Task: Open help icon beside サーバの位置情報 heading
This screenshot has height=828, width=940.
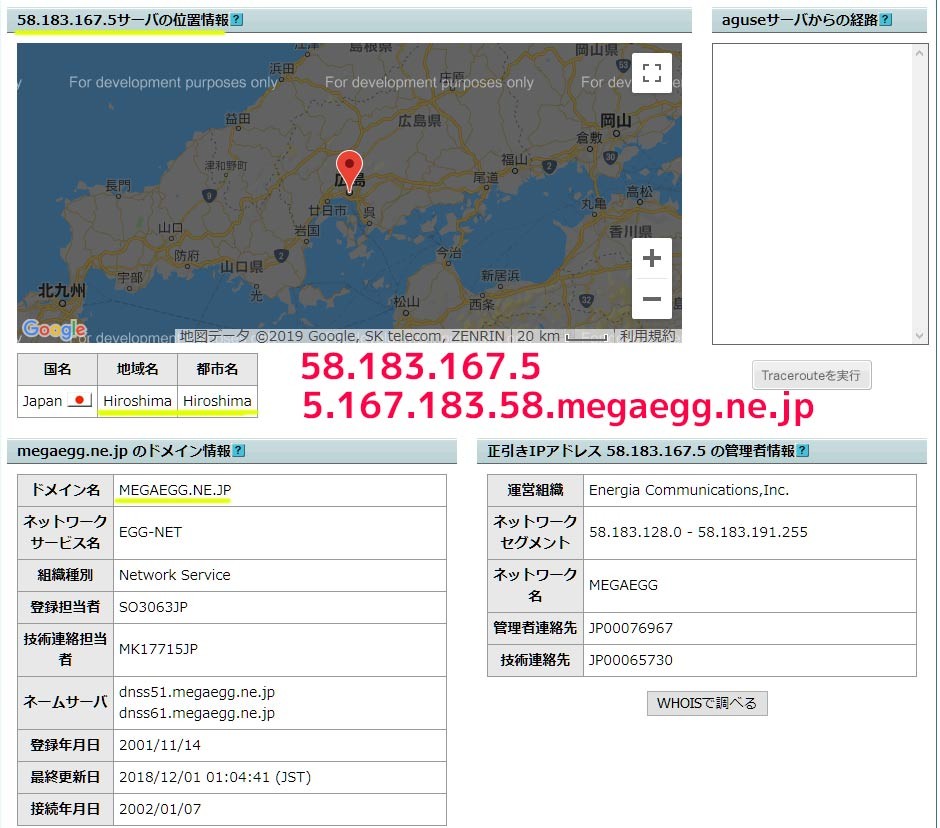Action: coord(237,20)
